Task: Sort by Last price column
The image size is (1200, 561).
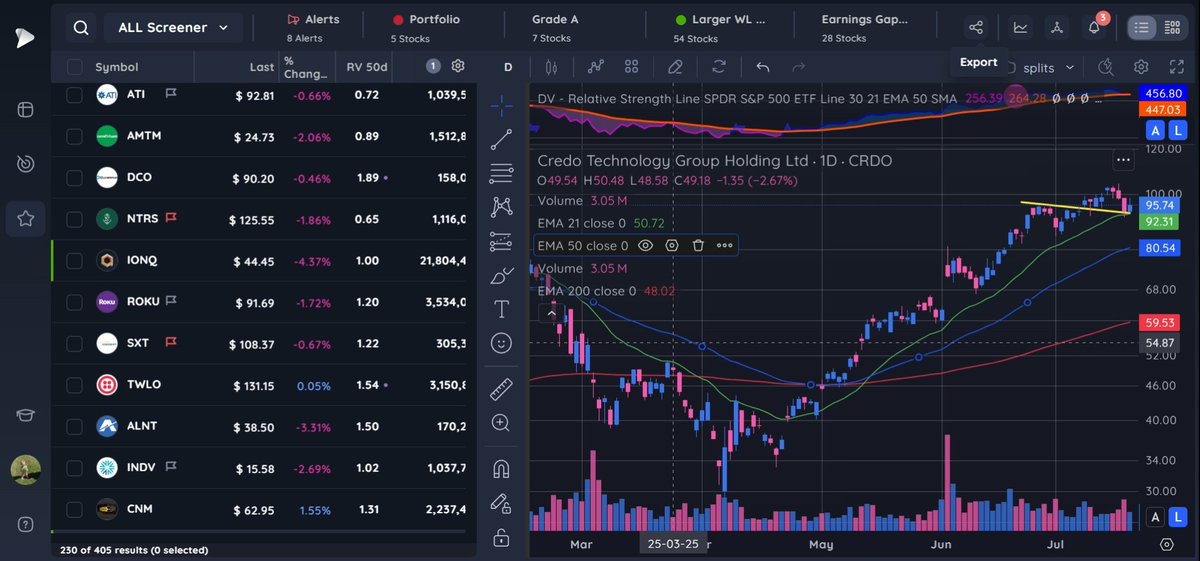Action: [x=262, y=67]
